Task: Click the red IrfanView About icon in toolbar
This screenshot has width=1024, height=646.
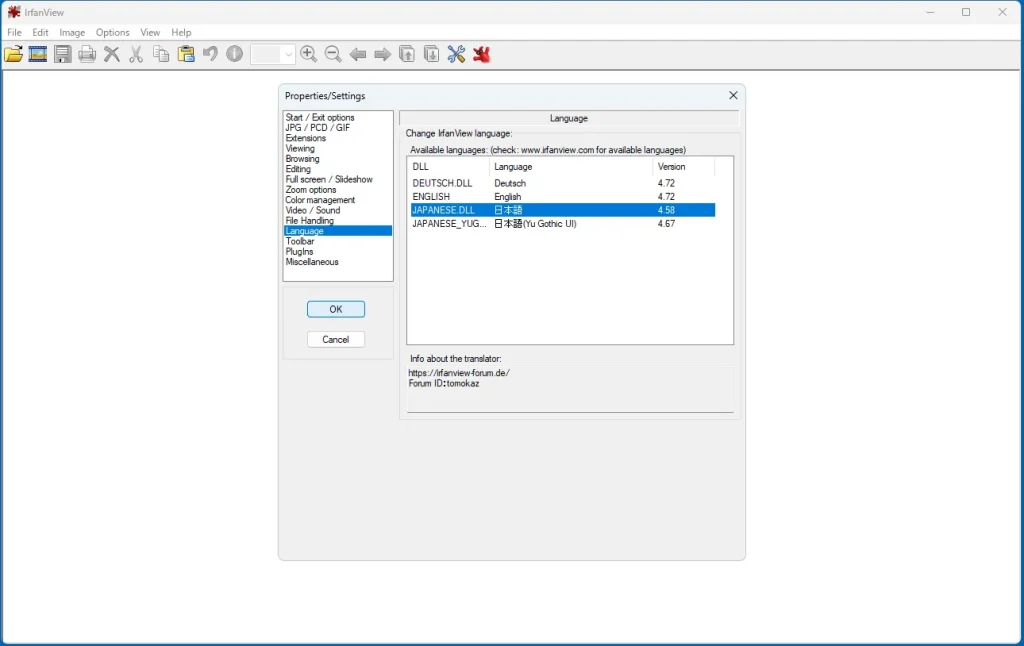Action: point(482,54)
